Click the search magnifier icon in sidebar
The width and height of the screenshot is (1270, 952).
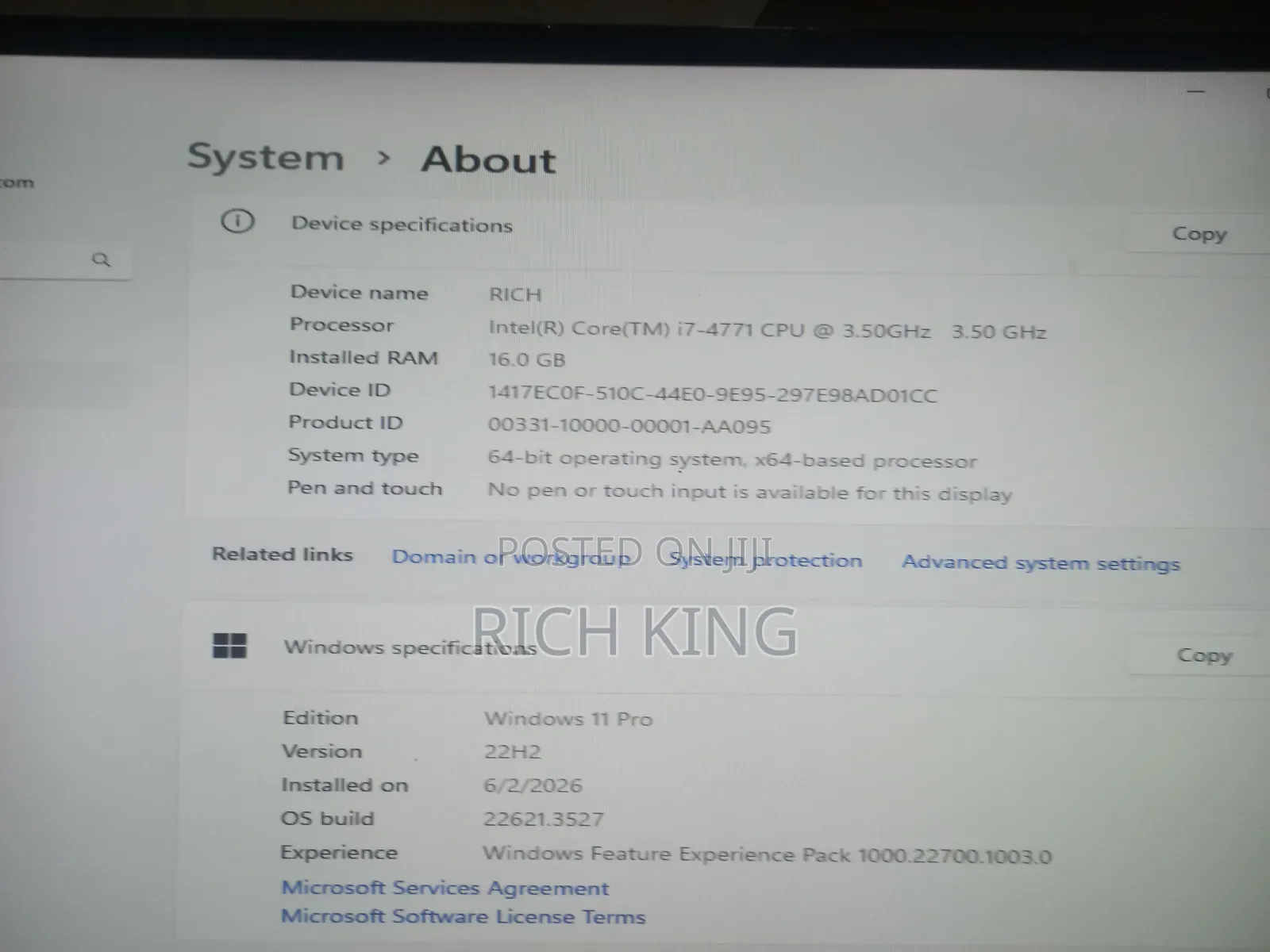coord(101,259)
